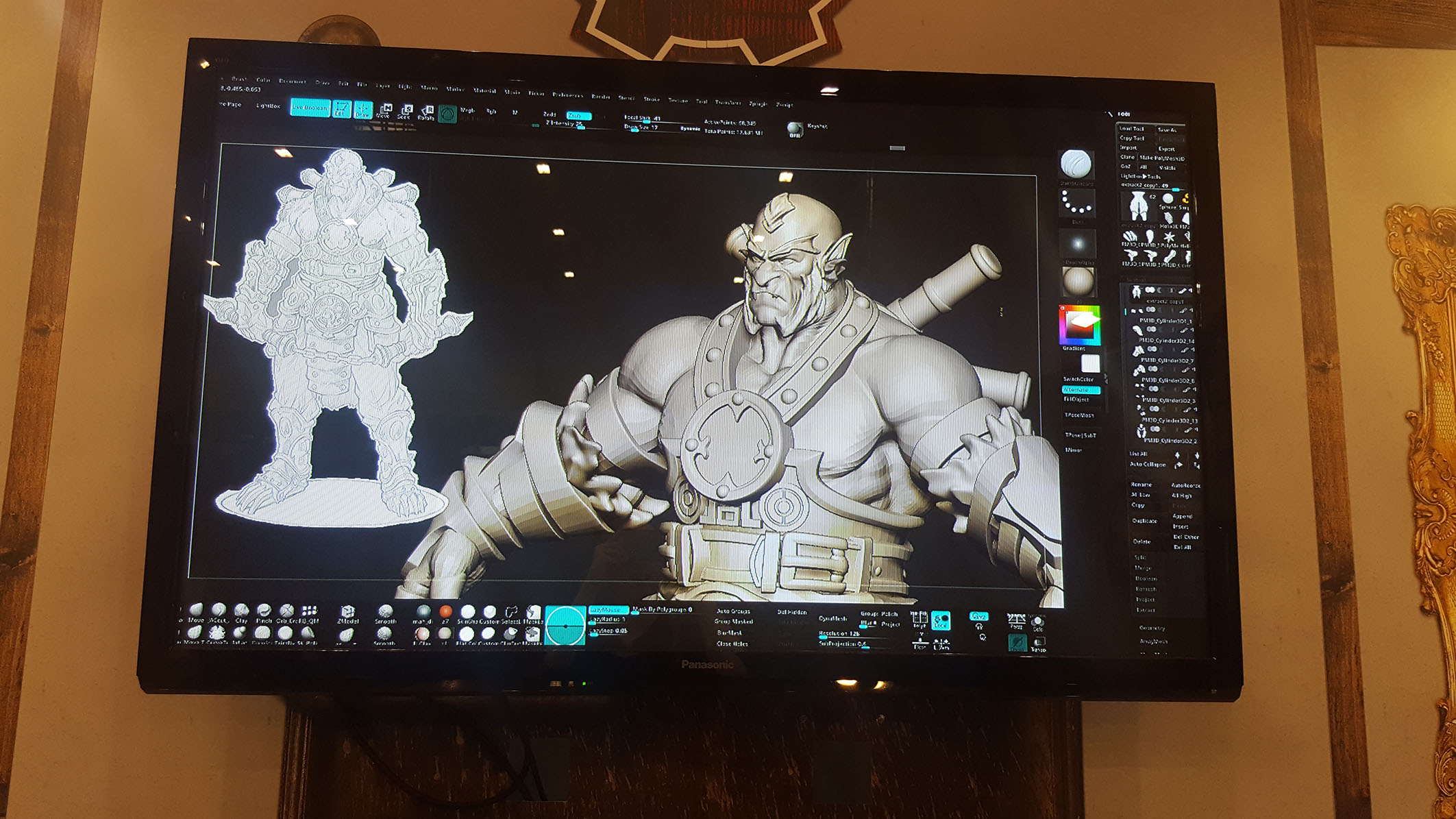Viewport: 1456px width, 819px height.
Task: Toggle the Zsub button
Action: [x=578, y=116]
